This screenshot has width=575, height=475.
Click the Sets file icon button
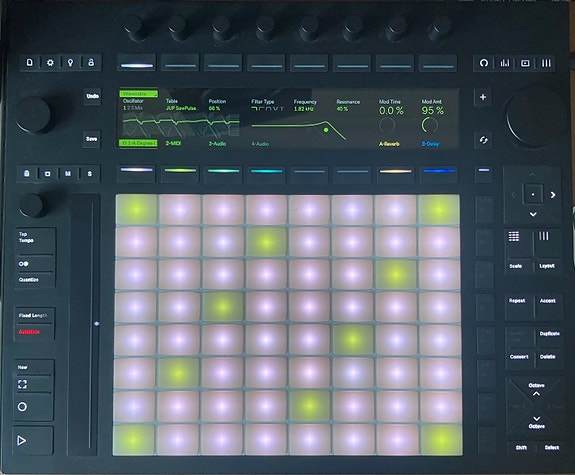tap(30, 63)
